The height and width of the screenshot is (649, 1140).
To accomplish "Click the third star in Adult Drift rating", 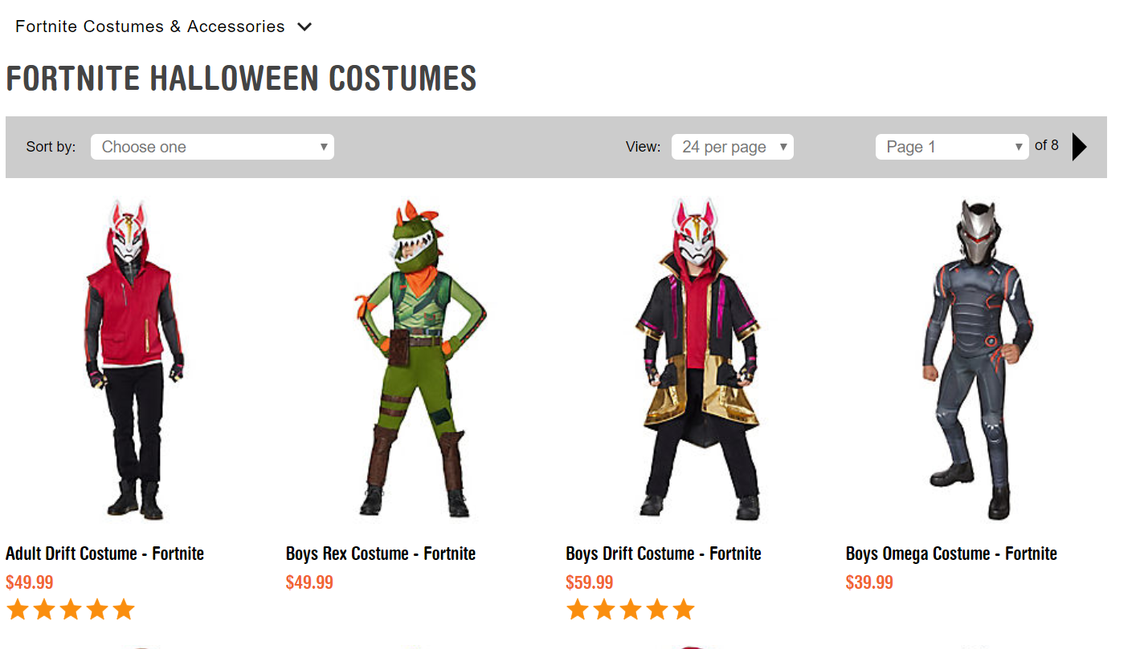I will tap(70, 608).
